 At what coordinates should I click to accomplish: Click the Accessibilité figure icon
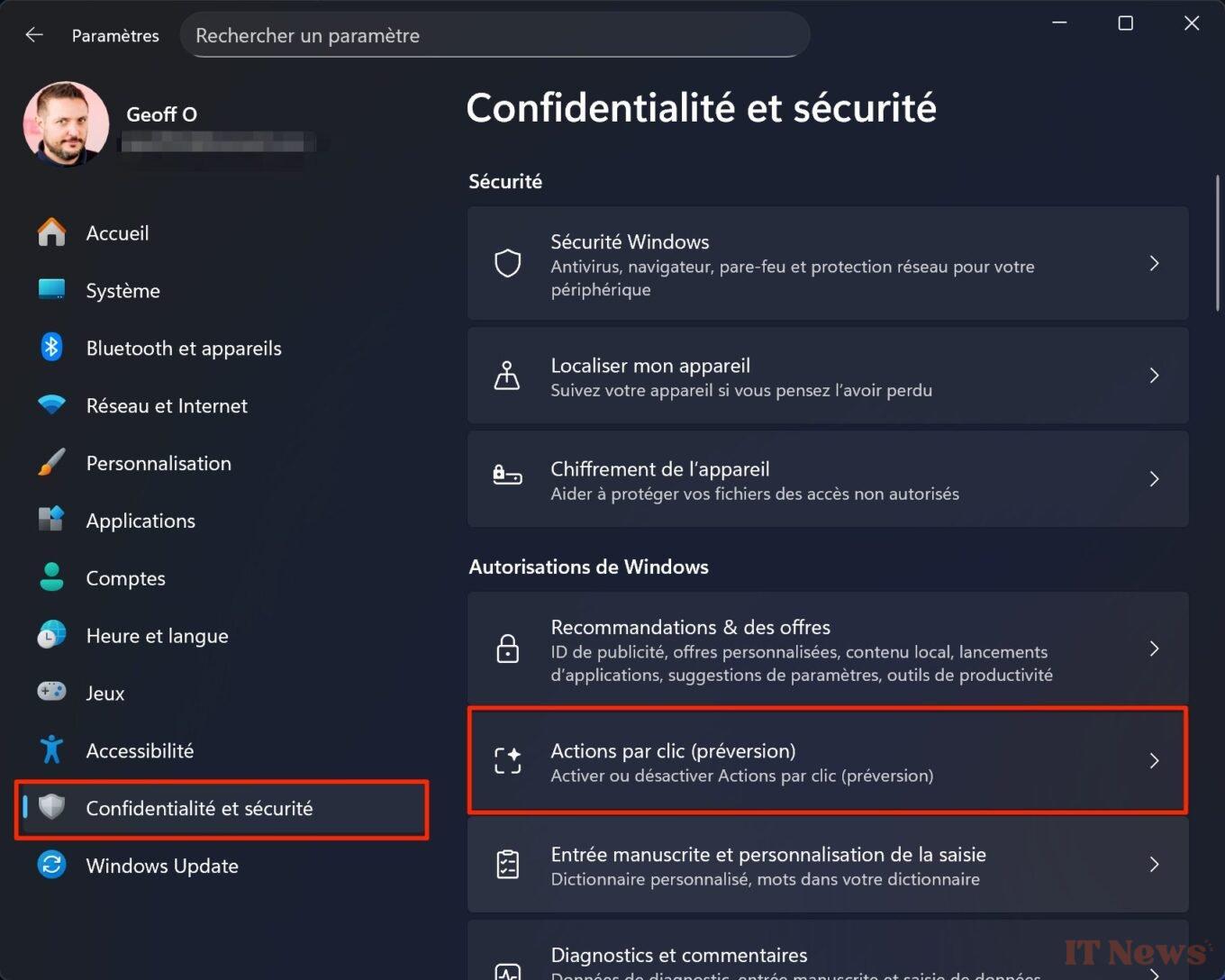[51, 749]
